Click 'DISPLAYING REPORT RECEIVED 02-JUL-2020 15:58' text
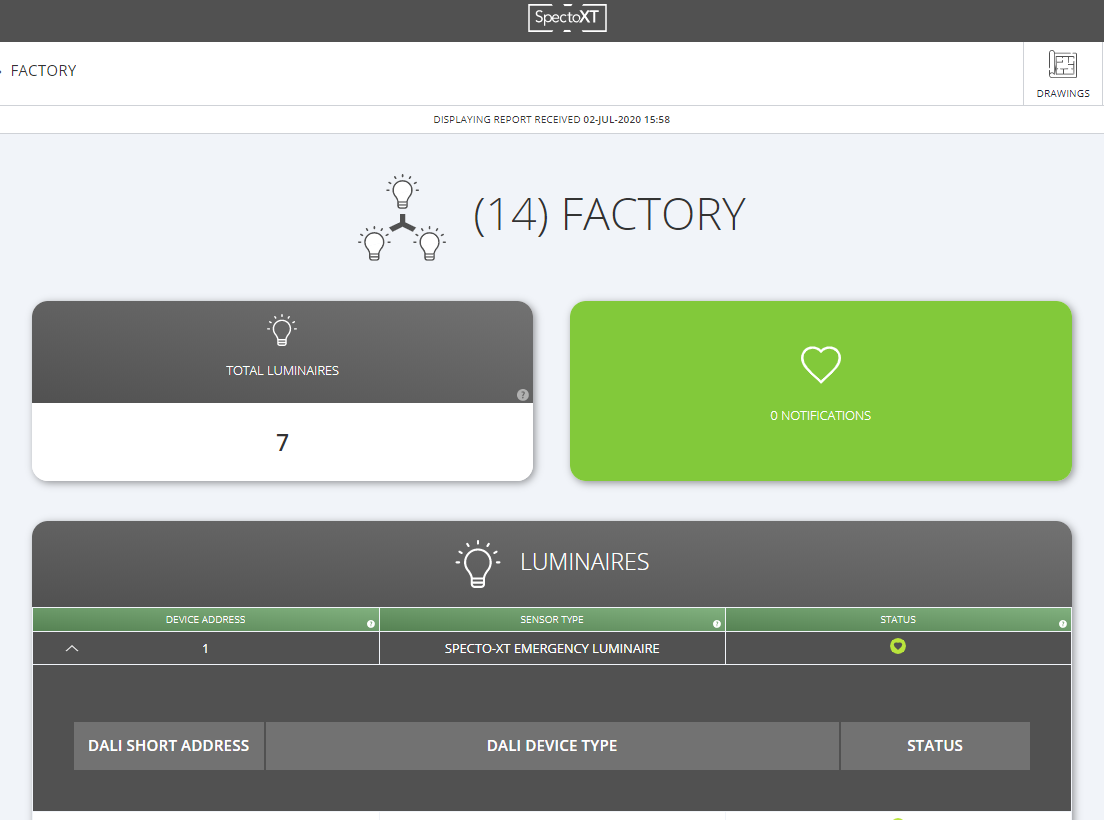 click(x=551, y=120)
